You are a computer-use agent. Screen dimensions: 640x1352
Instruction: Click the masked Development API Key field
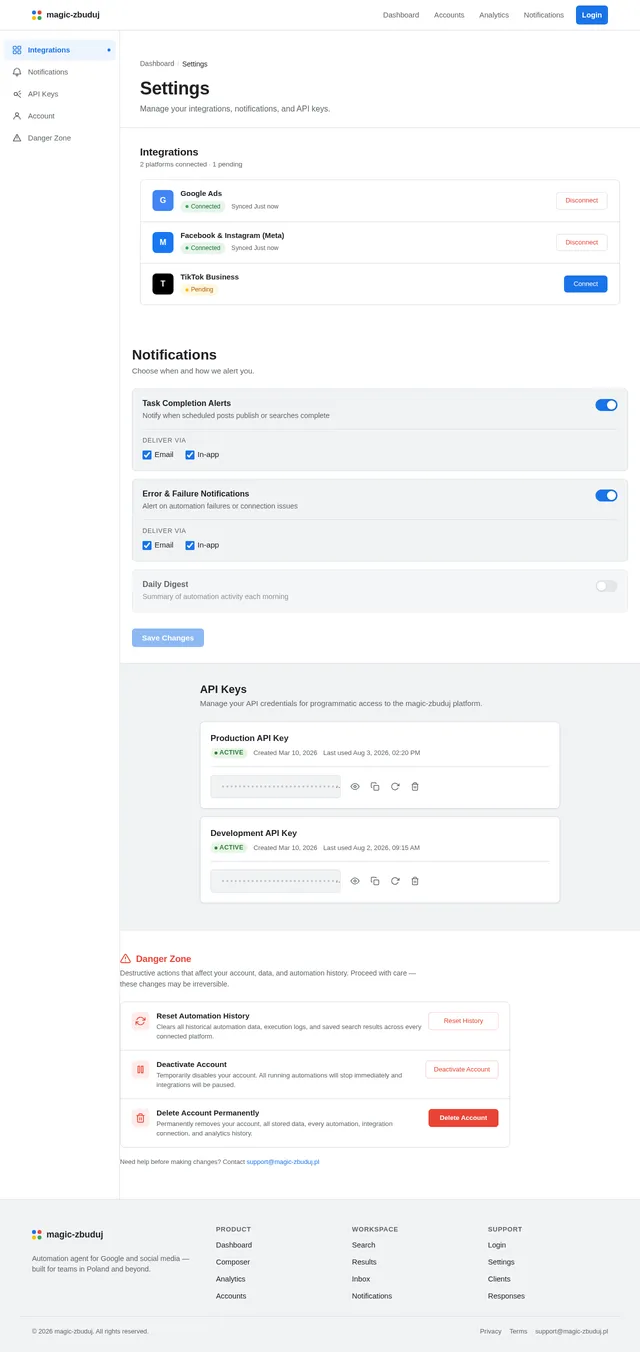click(275, 881)
